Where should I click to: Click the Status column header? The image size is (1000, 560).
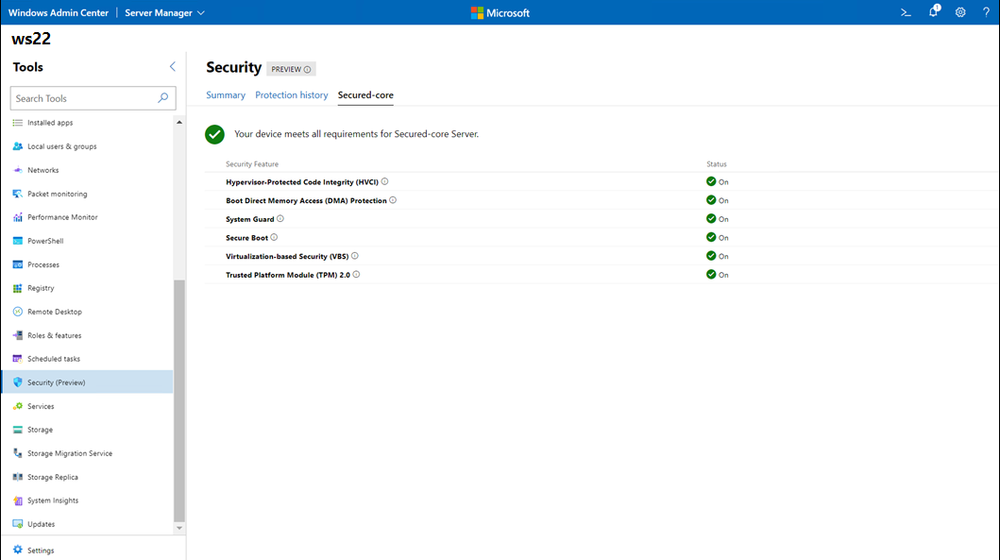(x=716, y=164)
